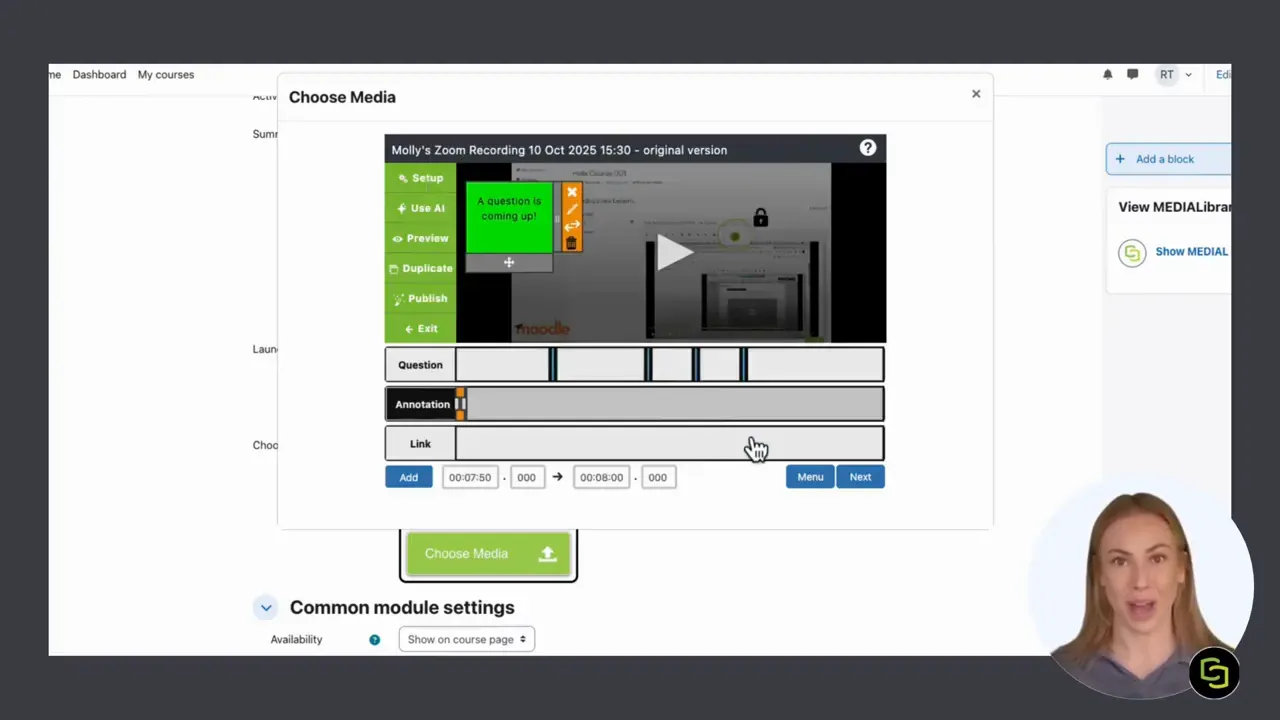Collapse the Common module settings section

[266, 608]
